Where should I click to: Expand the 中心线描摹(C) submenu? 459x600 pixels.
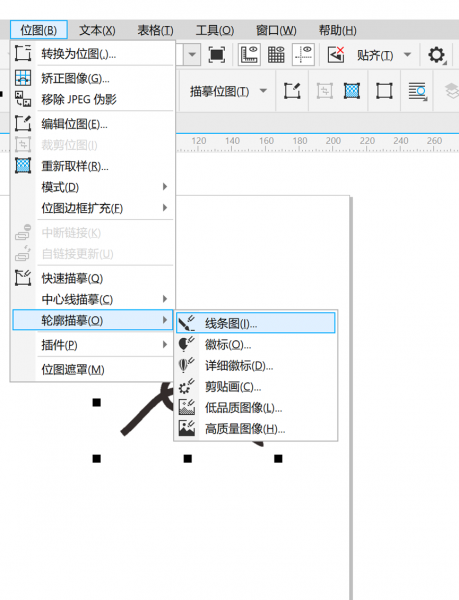coord(93,299)
